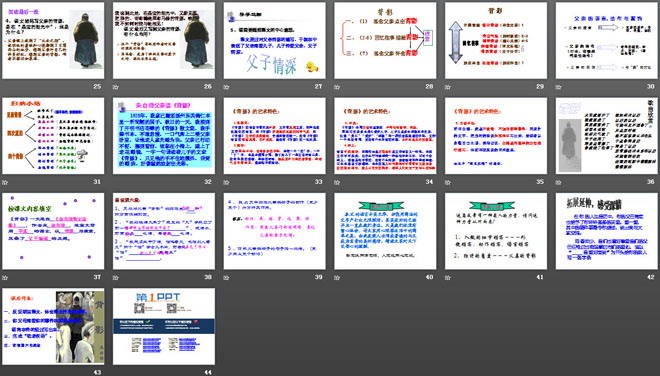The image size is (660, 376).
Task: Select slide 43 homework thumbnail
Action: pos(53,326)
